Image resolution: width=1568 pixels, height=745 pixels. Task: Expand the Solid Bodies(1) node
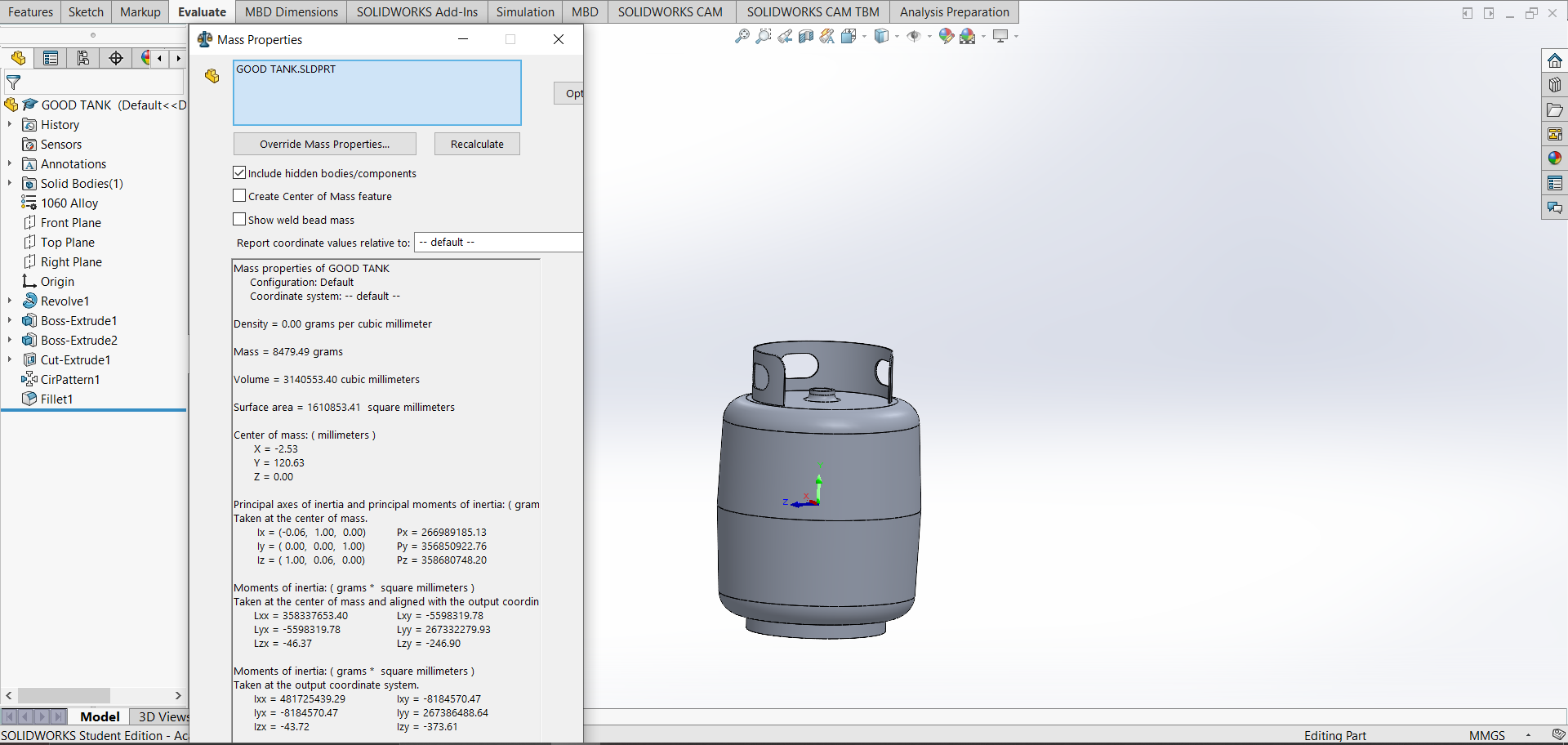[x=10, y=183]
